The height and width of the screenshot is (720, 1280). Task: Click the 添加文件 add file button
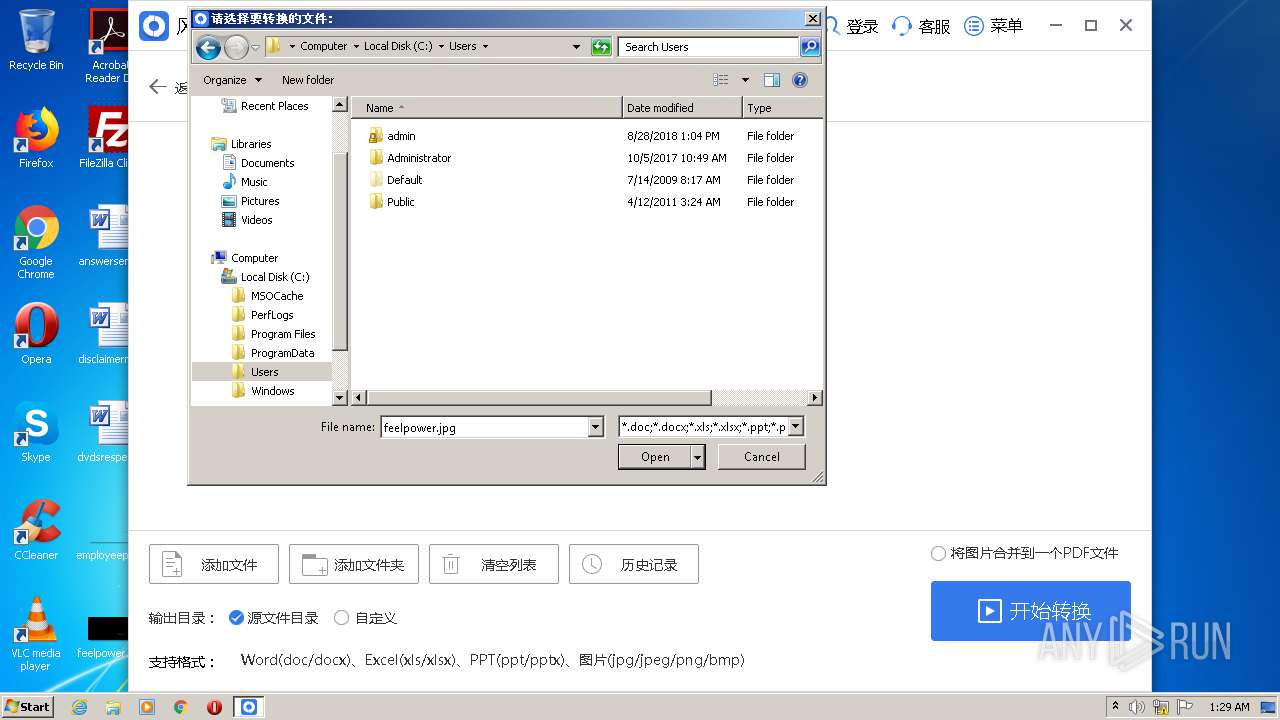[214, 564]
